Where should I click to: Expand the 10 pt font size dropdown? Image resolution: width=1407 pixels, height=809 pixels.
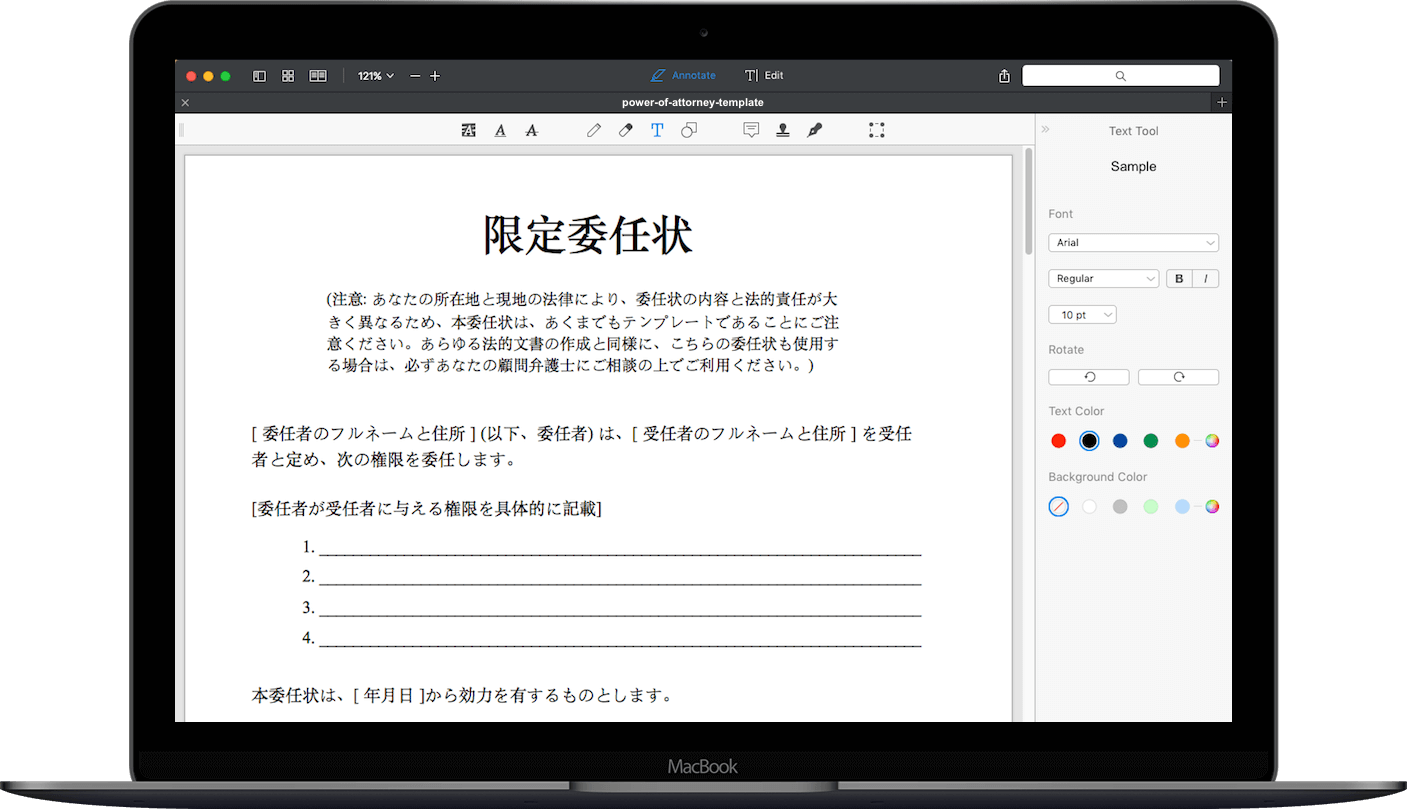click(1082, 315)
